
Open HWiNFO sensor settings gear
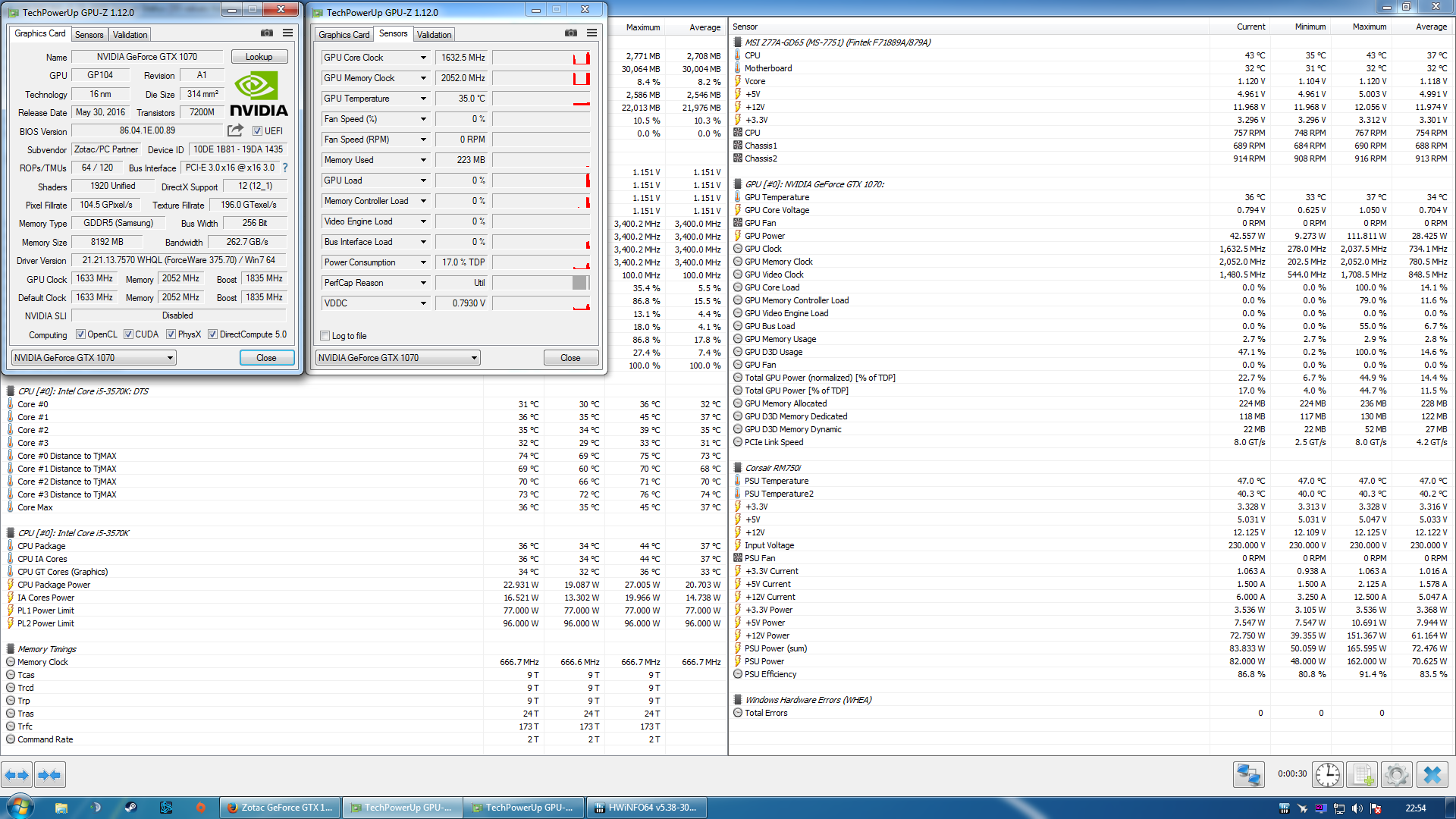1396,775
